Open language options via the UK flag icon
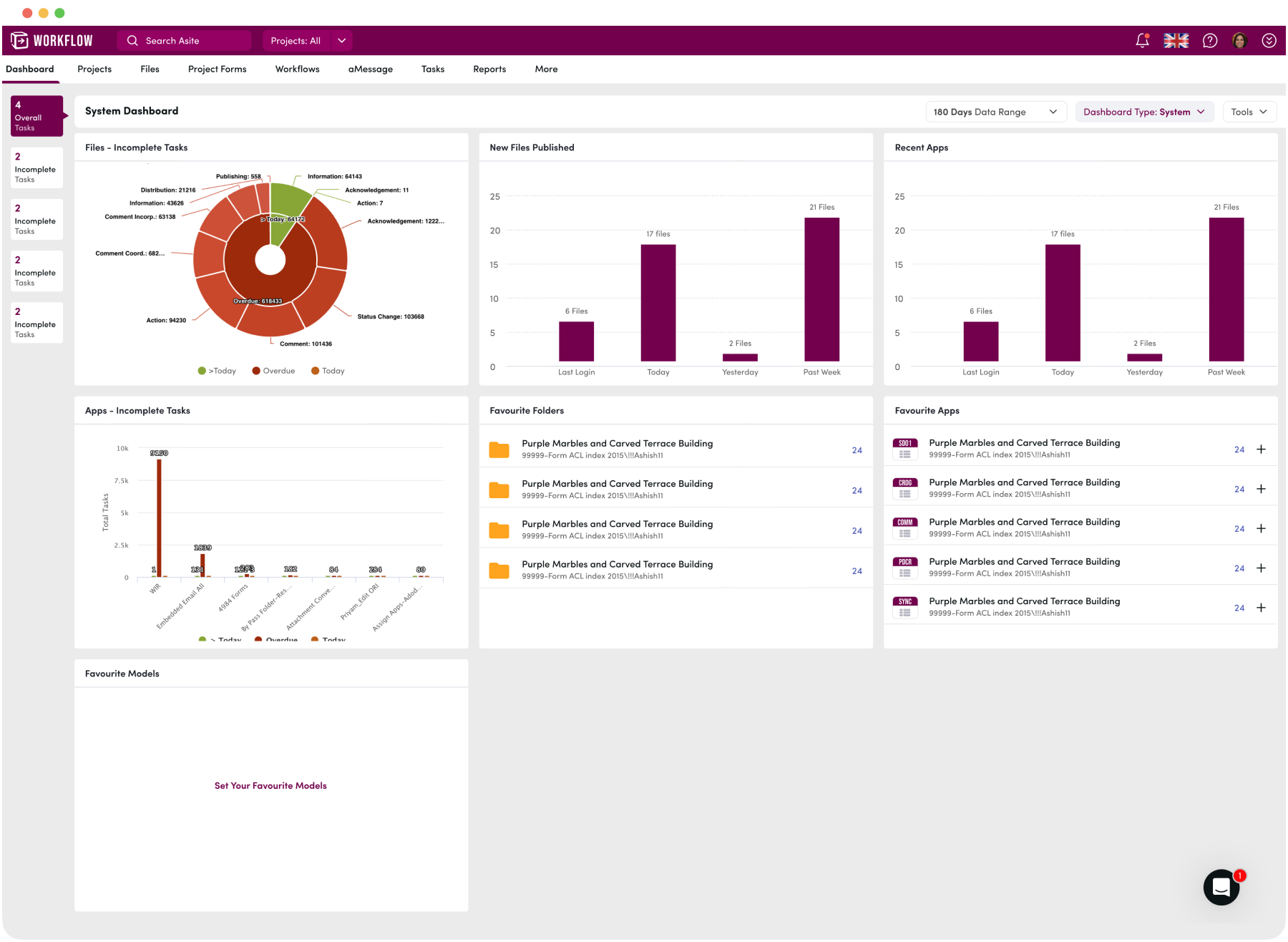This screenshot has width=1288, height=942. point(1176,41)
